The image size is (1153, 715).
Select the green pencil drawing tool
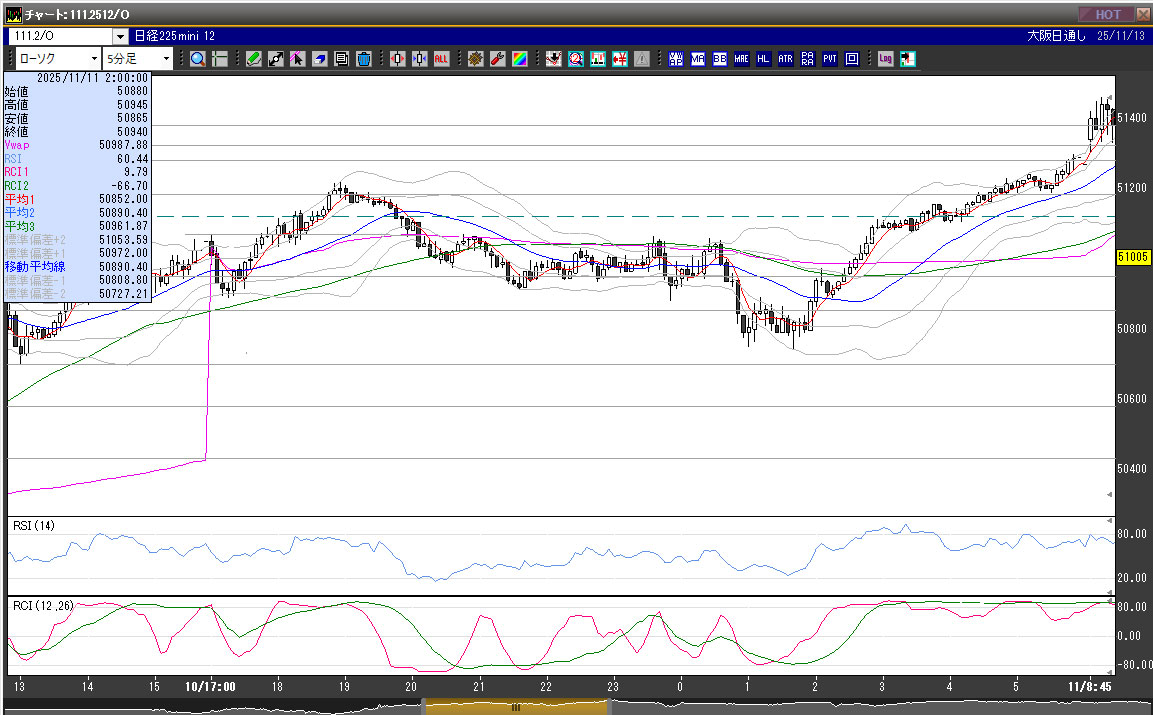coord(253,59)
